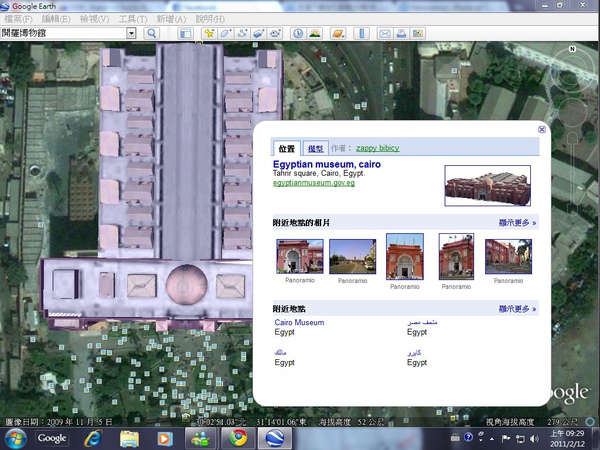600x450 pixels.
Task: Open the media player taskbar icon
Action: click(x=165, y=439)
